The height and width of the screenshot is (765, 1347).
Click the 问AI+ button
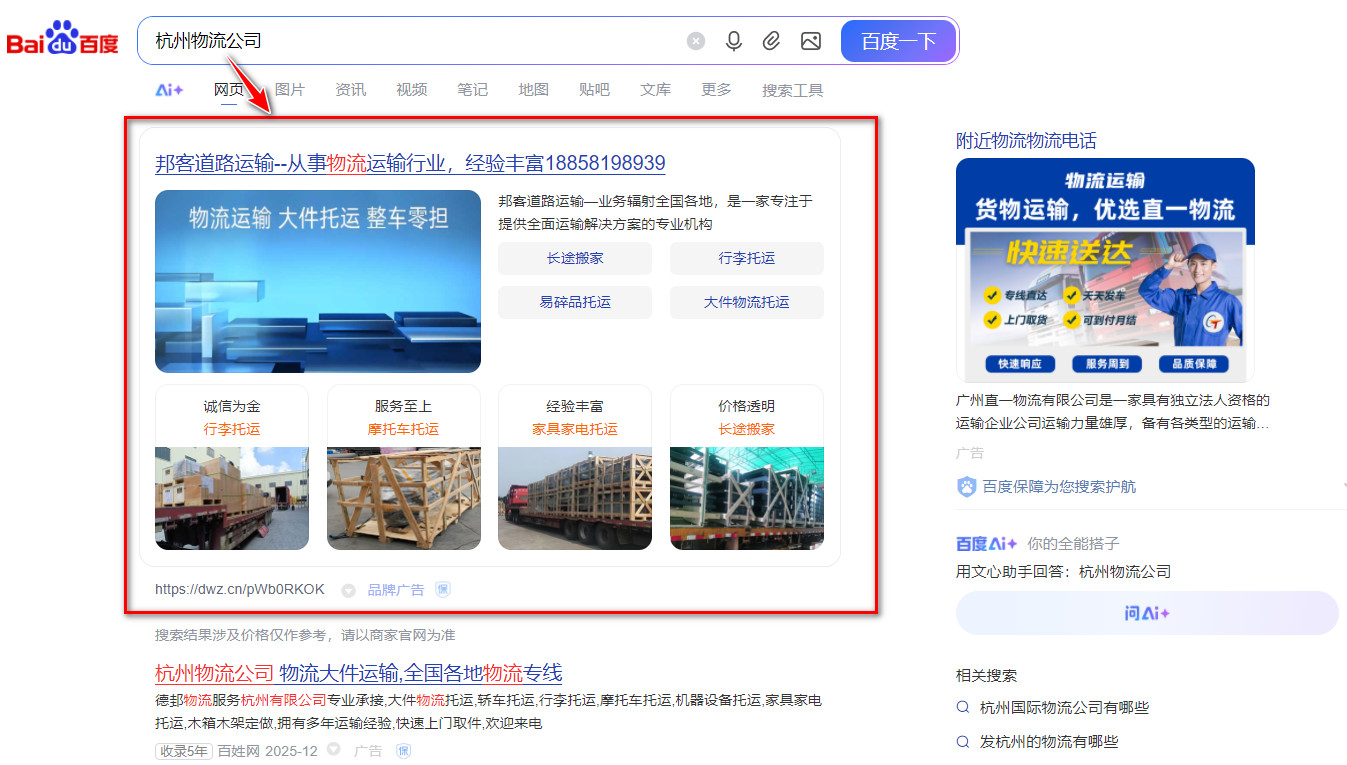pyautogui.click(x=1147, y=613)
